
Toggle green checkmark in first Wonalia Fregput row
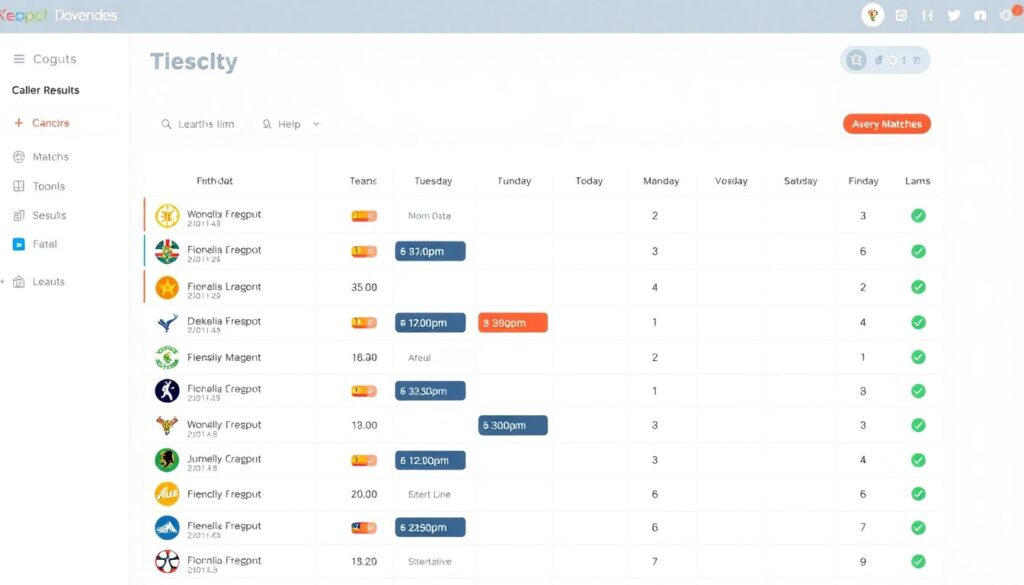[918, 215]
